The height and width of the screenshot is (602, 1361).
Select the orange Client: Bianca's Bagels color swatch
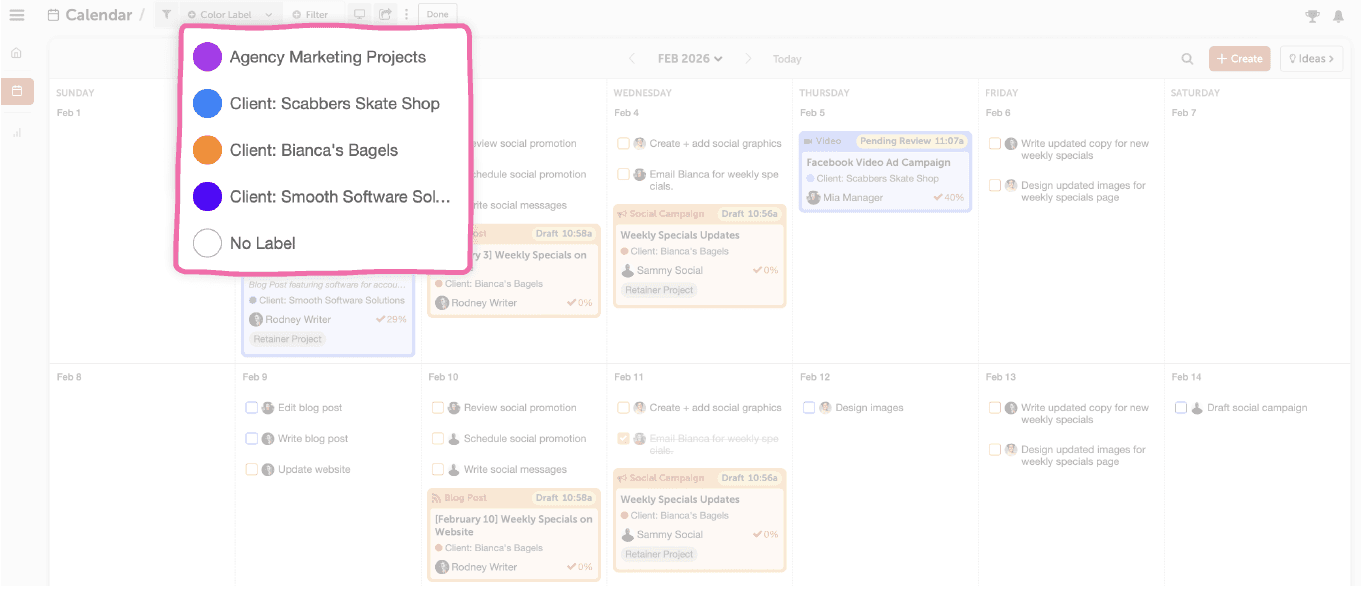pyautogui.click(x=207, y=150)
